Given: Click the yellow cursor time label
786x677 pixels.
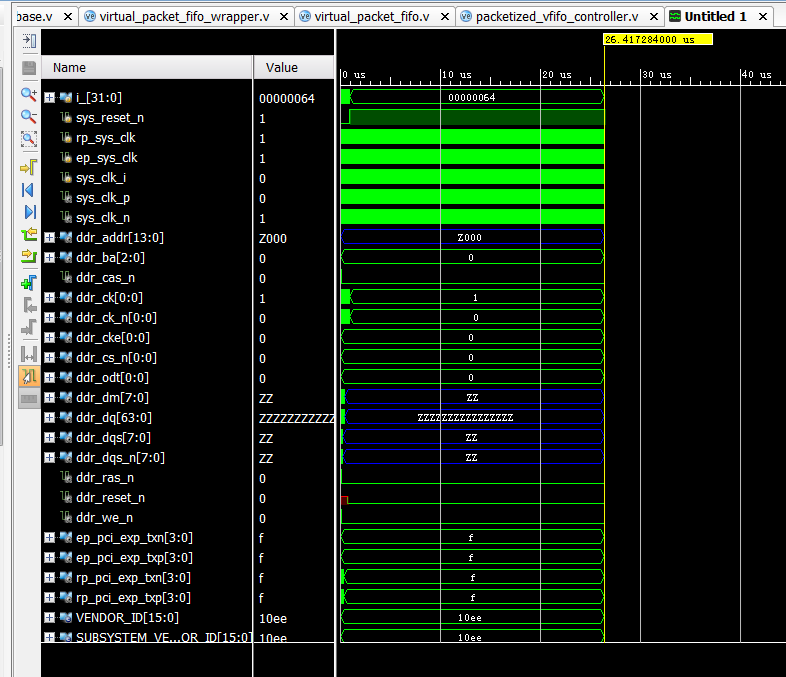Looking at the screenshot, I should click(657, 39).
